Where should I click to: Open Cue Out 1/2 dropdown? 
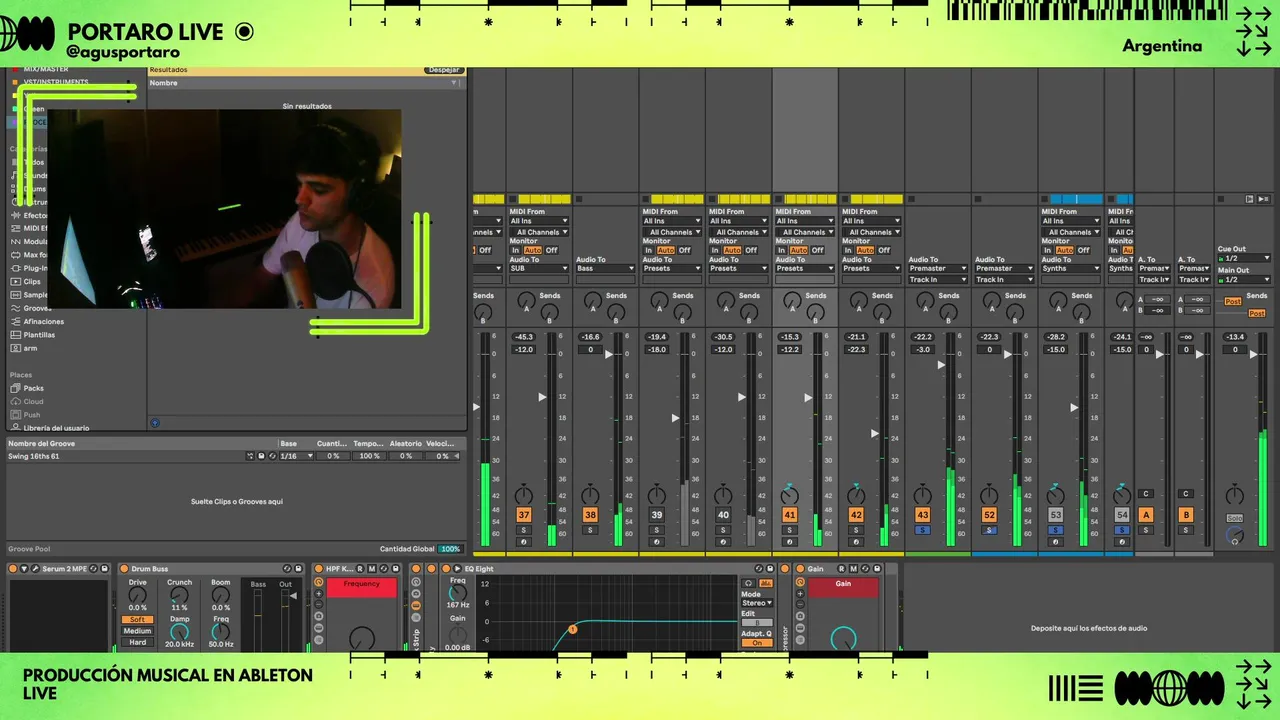(1244, 258)
